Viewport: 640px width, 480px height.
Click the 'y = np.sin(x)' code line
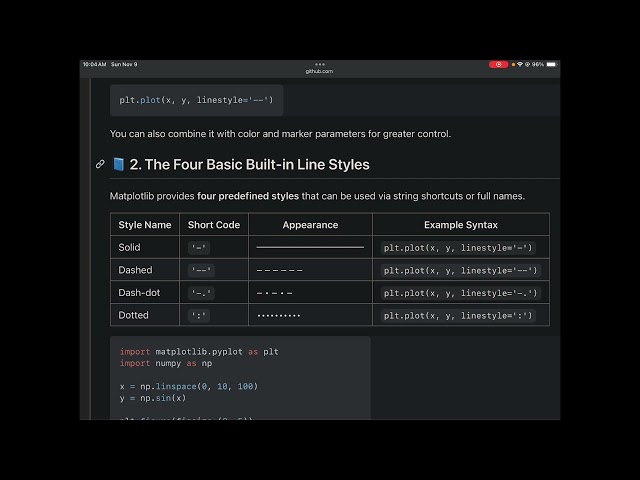153,398
